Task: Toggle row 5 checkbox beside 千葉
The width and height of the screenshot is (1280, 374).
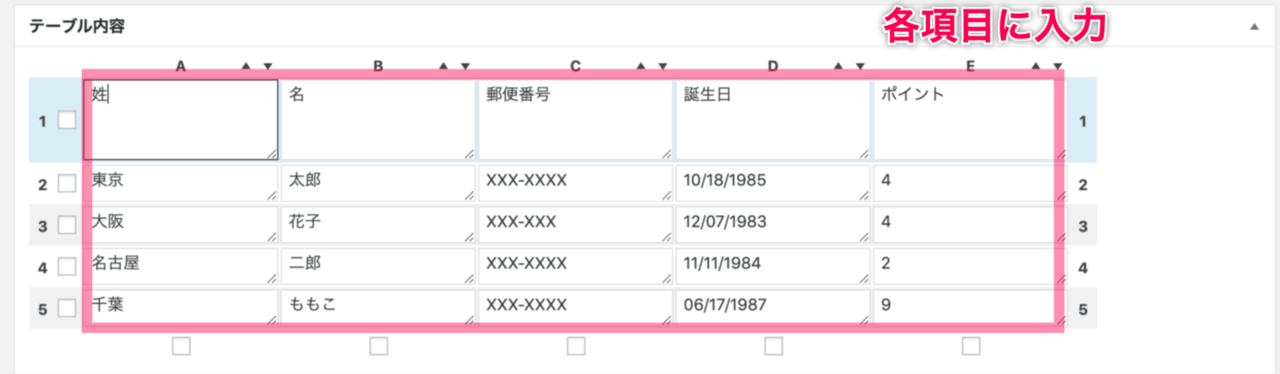Action: tap(67, 309)
